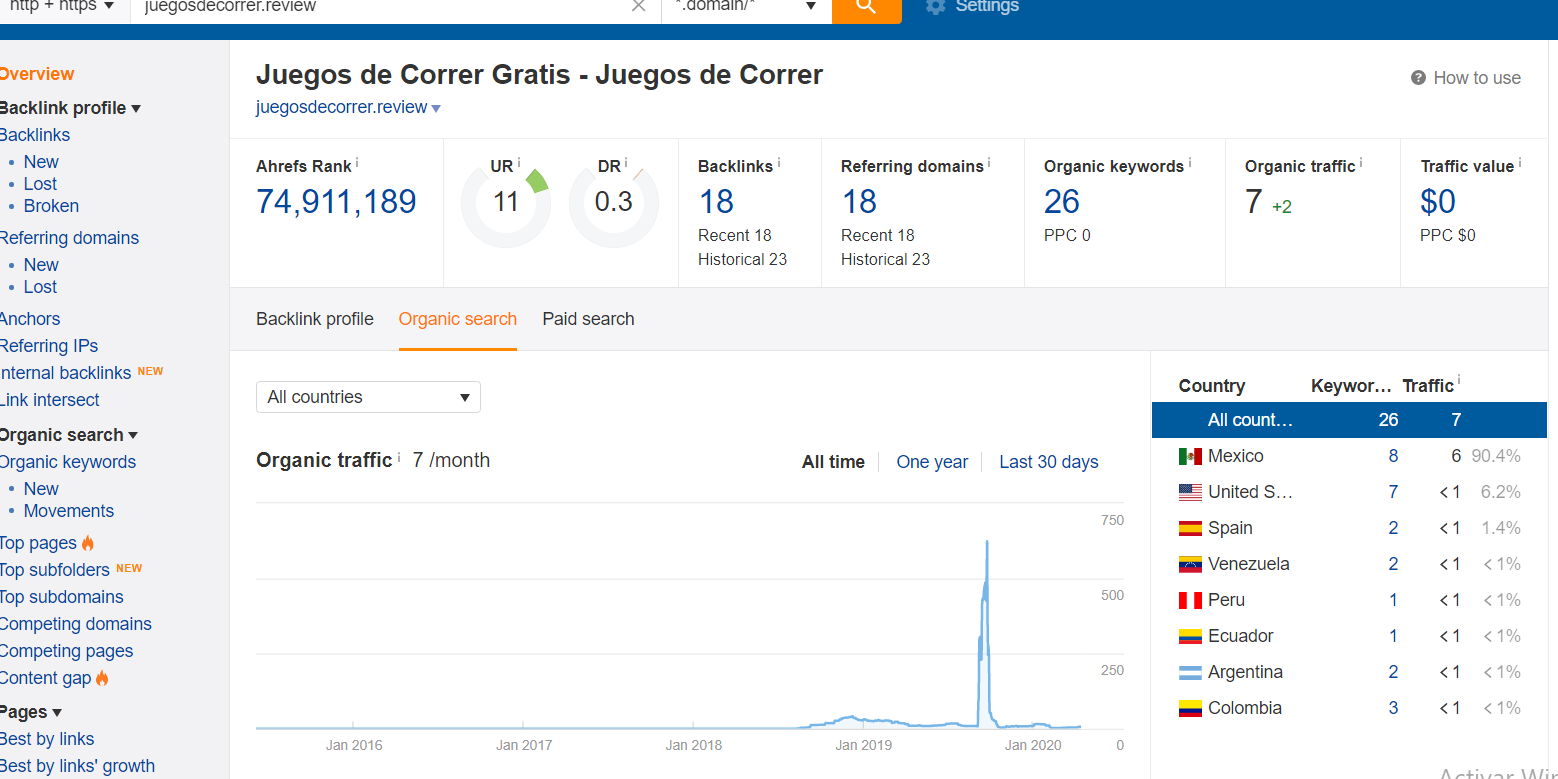The image size is (1558, 779).
Task: Click the Venezuela flag icon
Action: 1190,564
